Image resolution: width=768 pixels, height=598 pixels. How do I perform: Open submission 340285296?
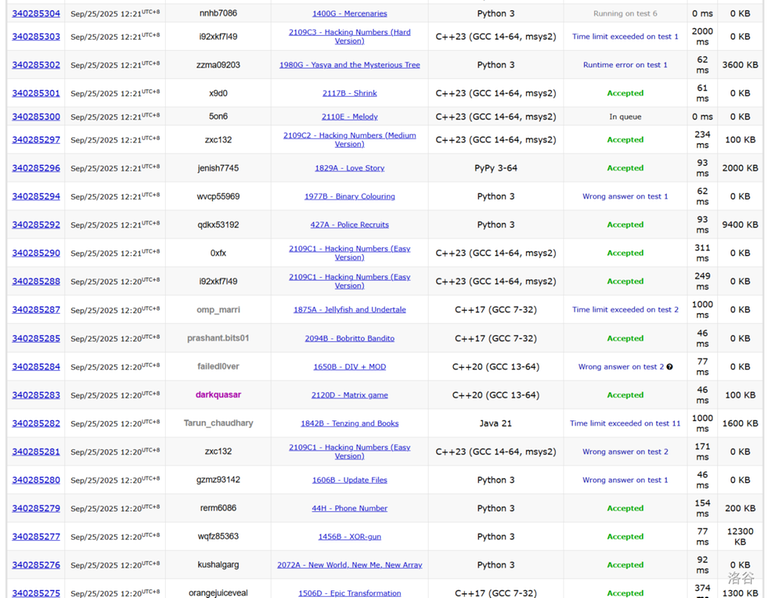[x=36, y=168]
